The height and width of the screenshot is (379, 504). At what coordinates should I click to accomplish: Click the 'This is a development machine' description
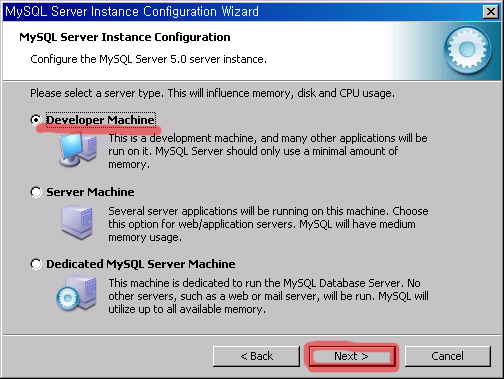click(268, 151)
